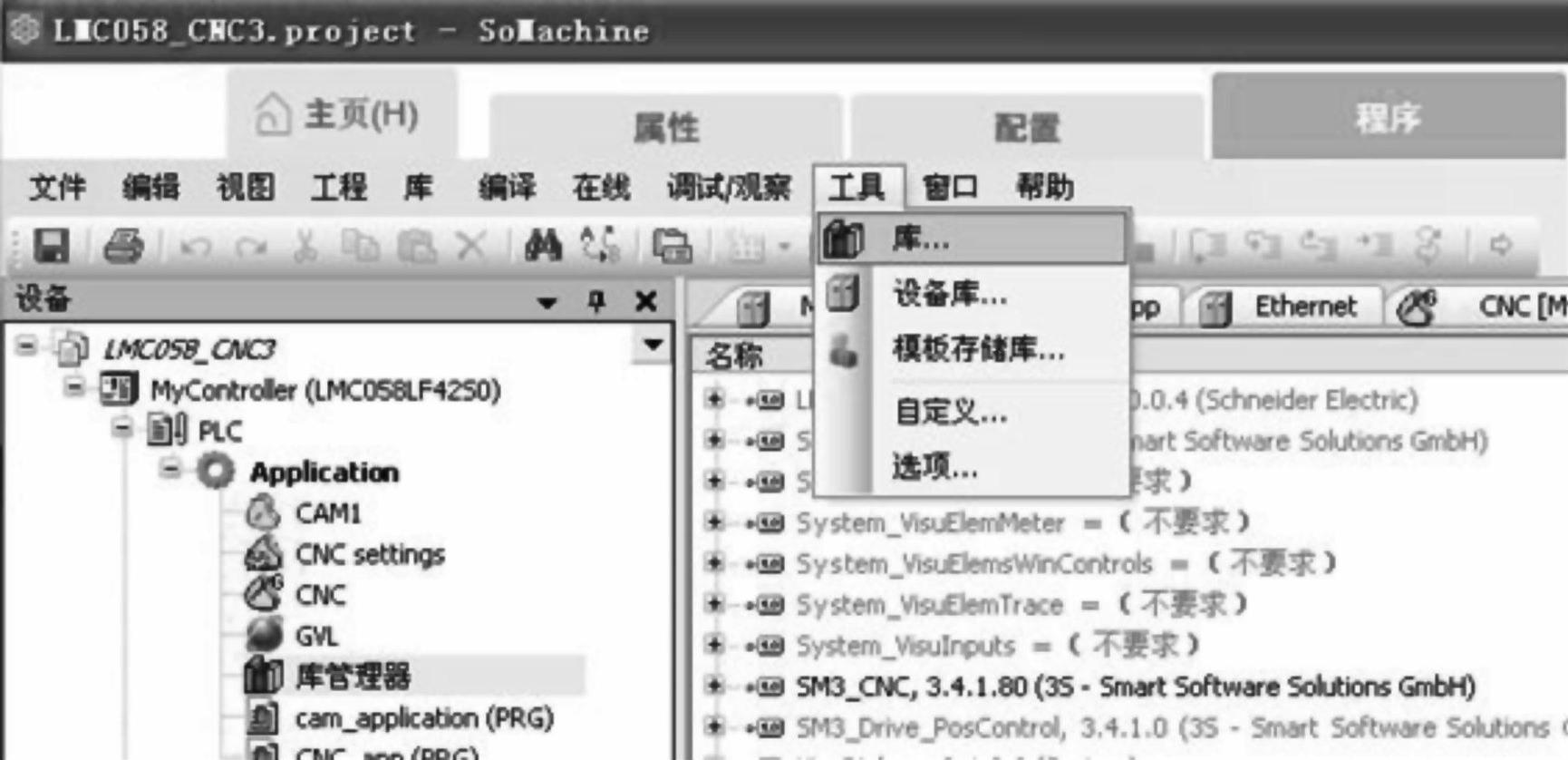The height and width of the screenshot is (760, 1568).
Task: Select GVL in the device tree
Action: pyautogui.click(x=316, y=635)
